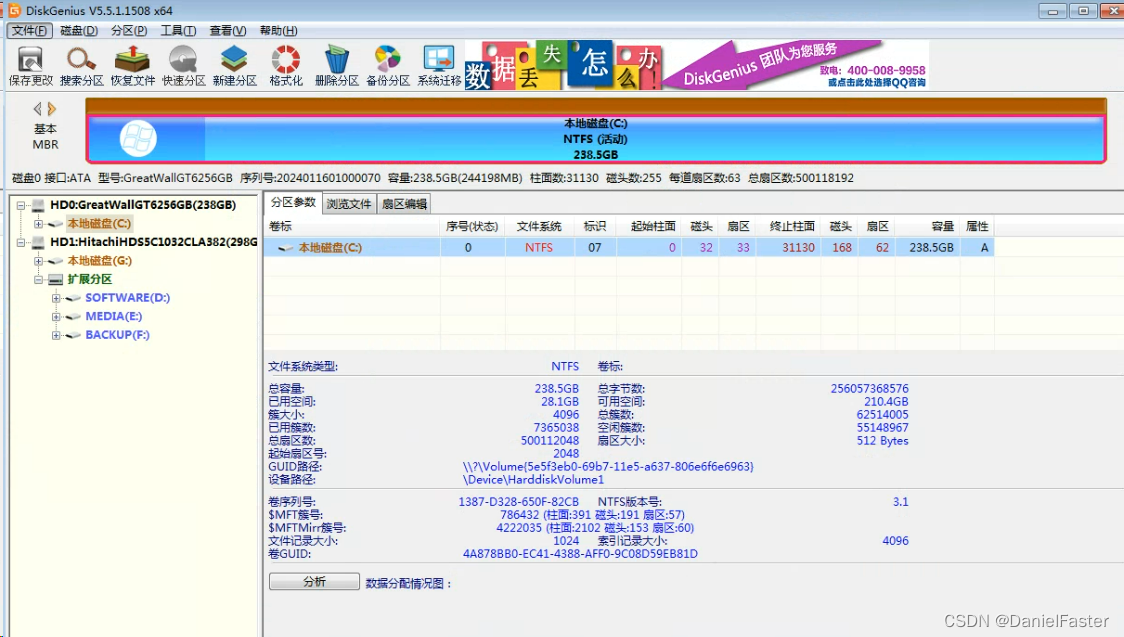The height and width of the screenshot is (637, 1124).
Task: Collapse the 扩展分区 tree node
Action: click(39, 279)
